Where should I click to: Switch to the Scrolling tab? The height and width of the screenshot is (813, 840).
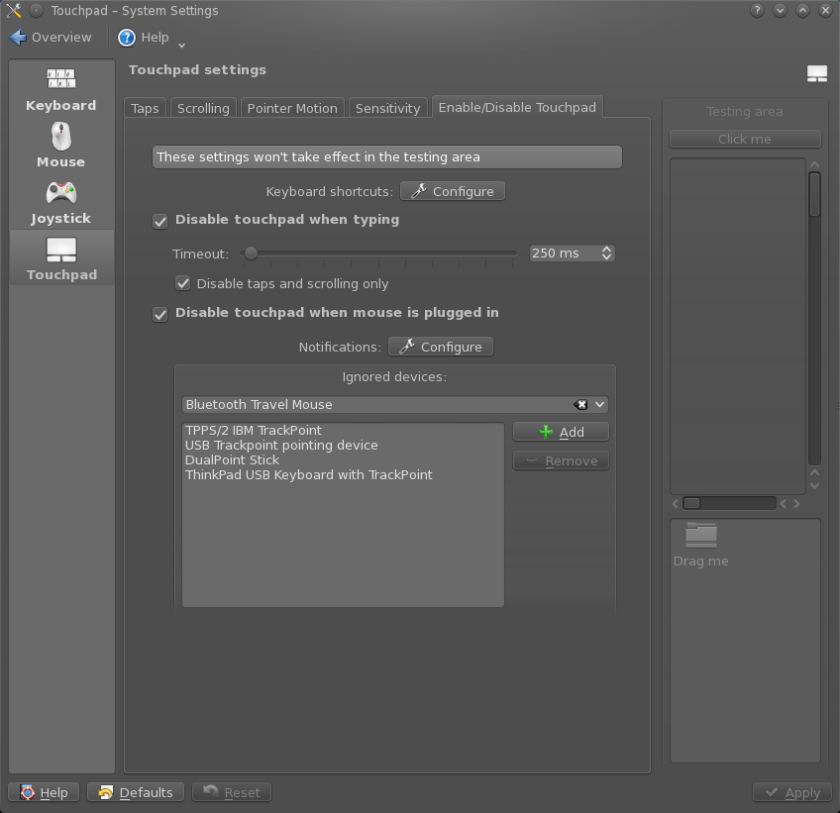[x=203, y=108]
